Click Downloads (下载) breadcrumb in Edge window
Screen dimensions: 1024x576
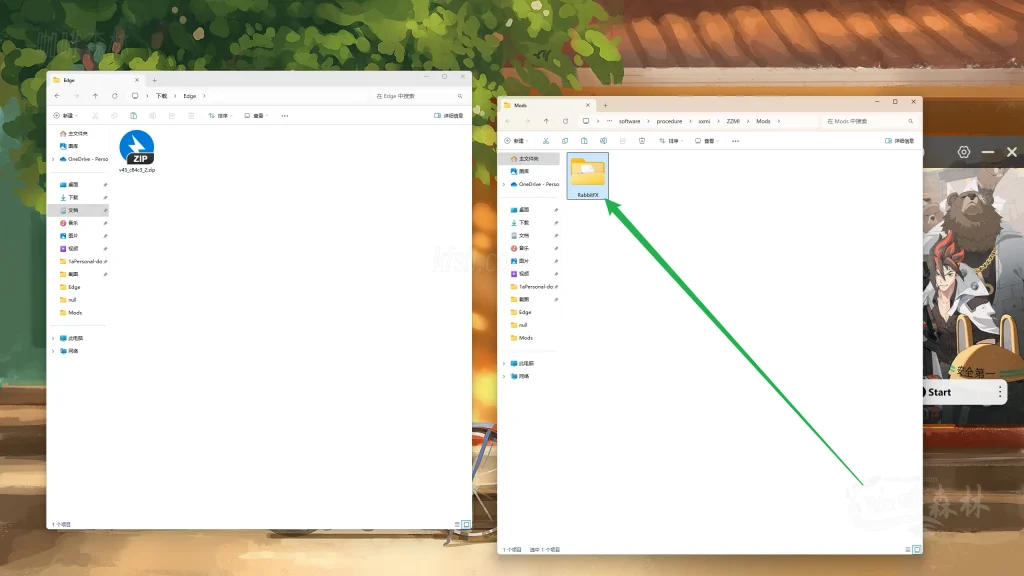[x=161, y=96]
